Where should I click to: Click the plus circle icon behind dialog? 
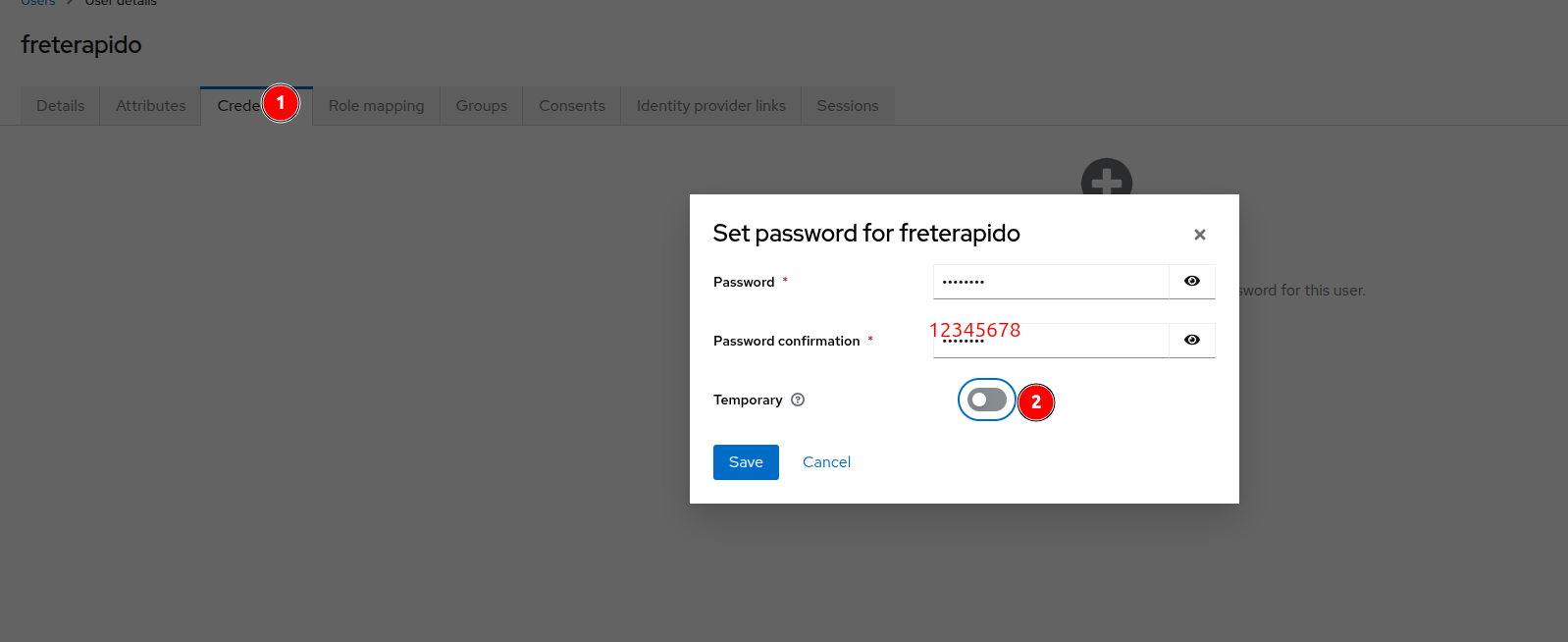(1107, 179)
